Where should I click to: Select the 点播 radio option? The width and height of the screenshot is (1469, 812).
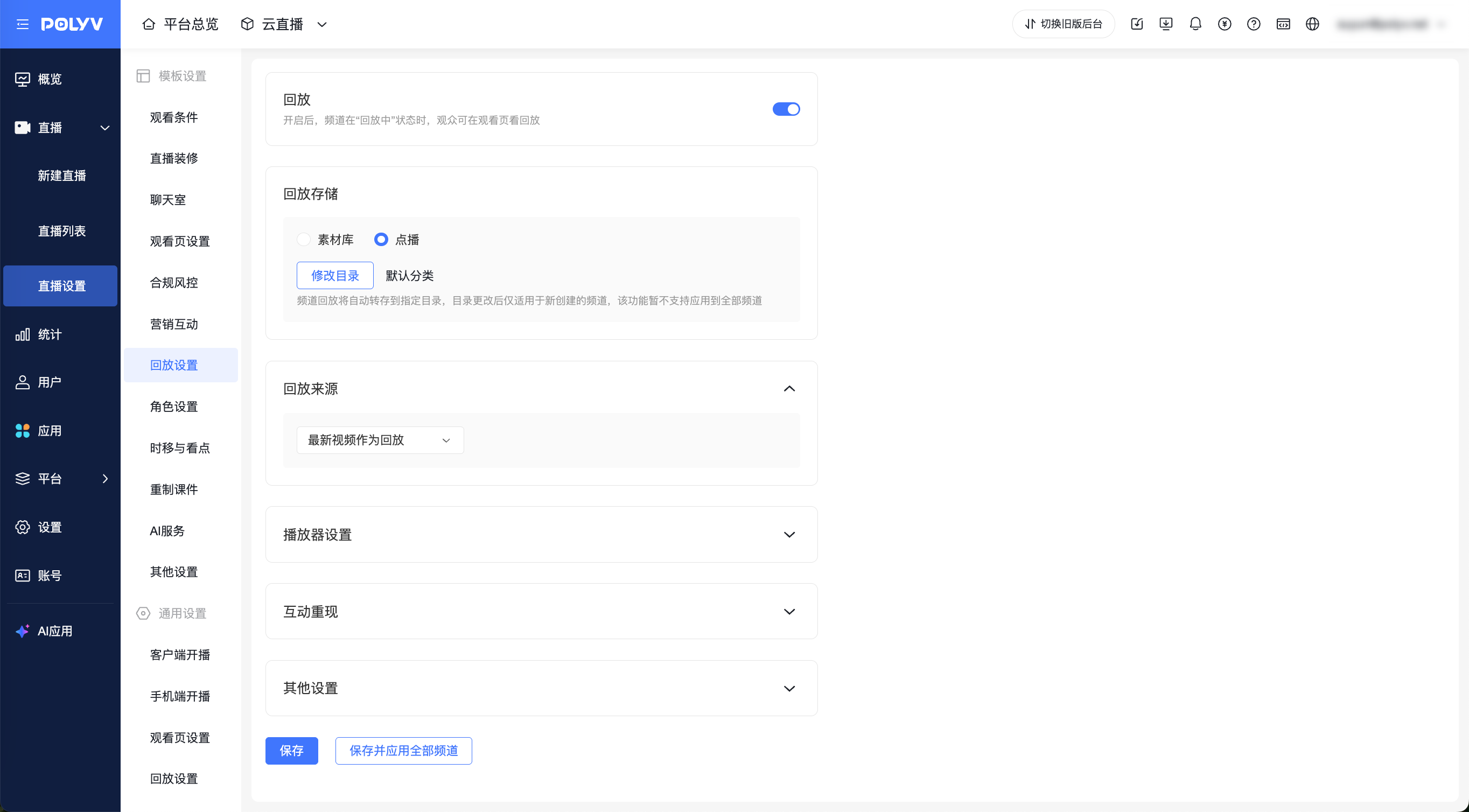pos(381,240)
